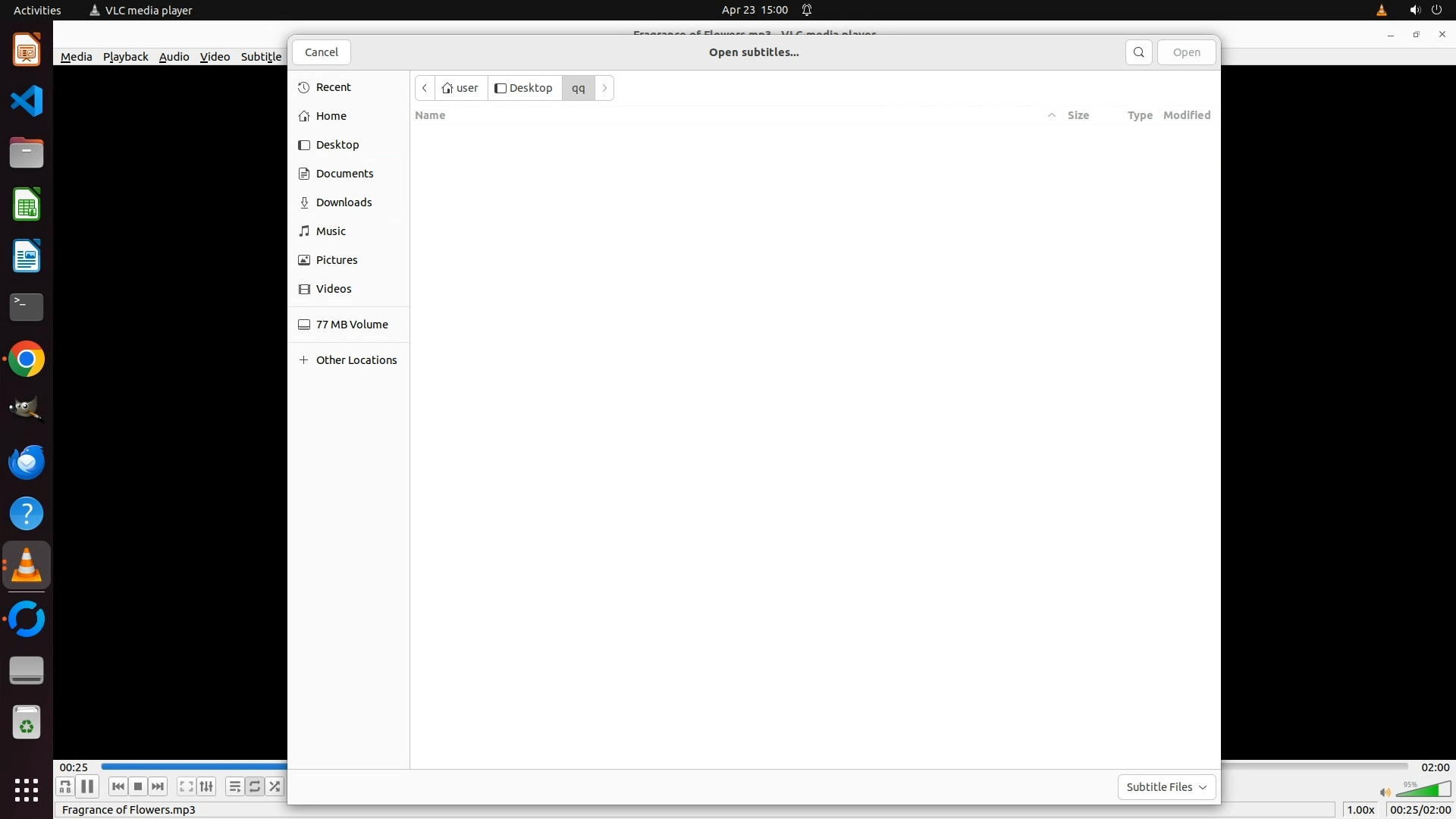Open the Playback menu

click(125, 57)
